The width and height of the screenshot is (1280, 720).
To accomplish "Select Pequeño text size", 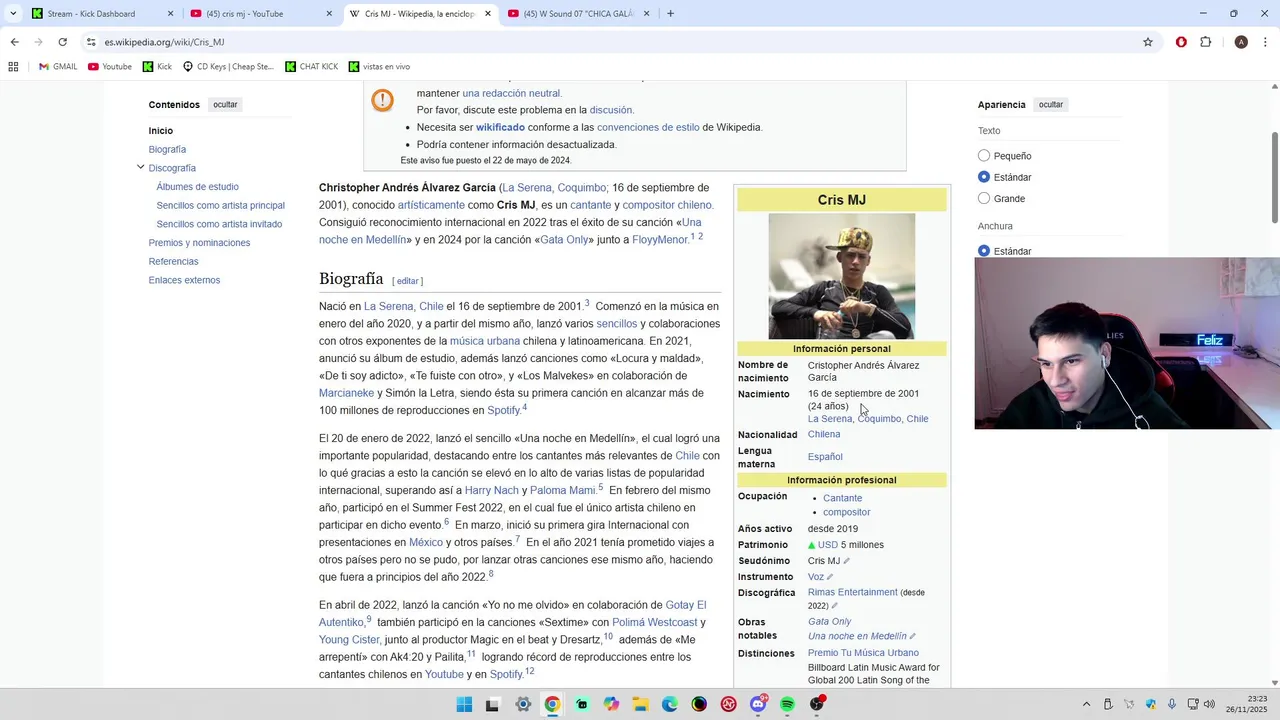I will pos(984,156).
